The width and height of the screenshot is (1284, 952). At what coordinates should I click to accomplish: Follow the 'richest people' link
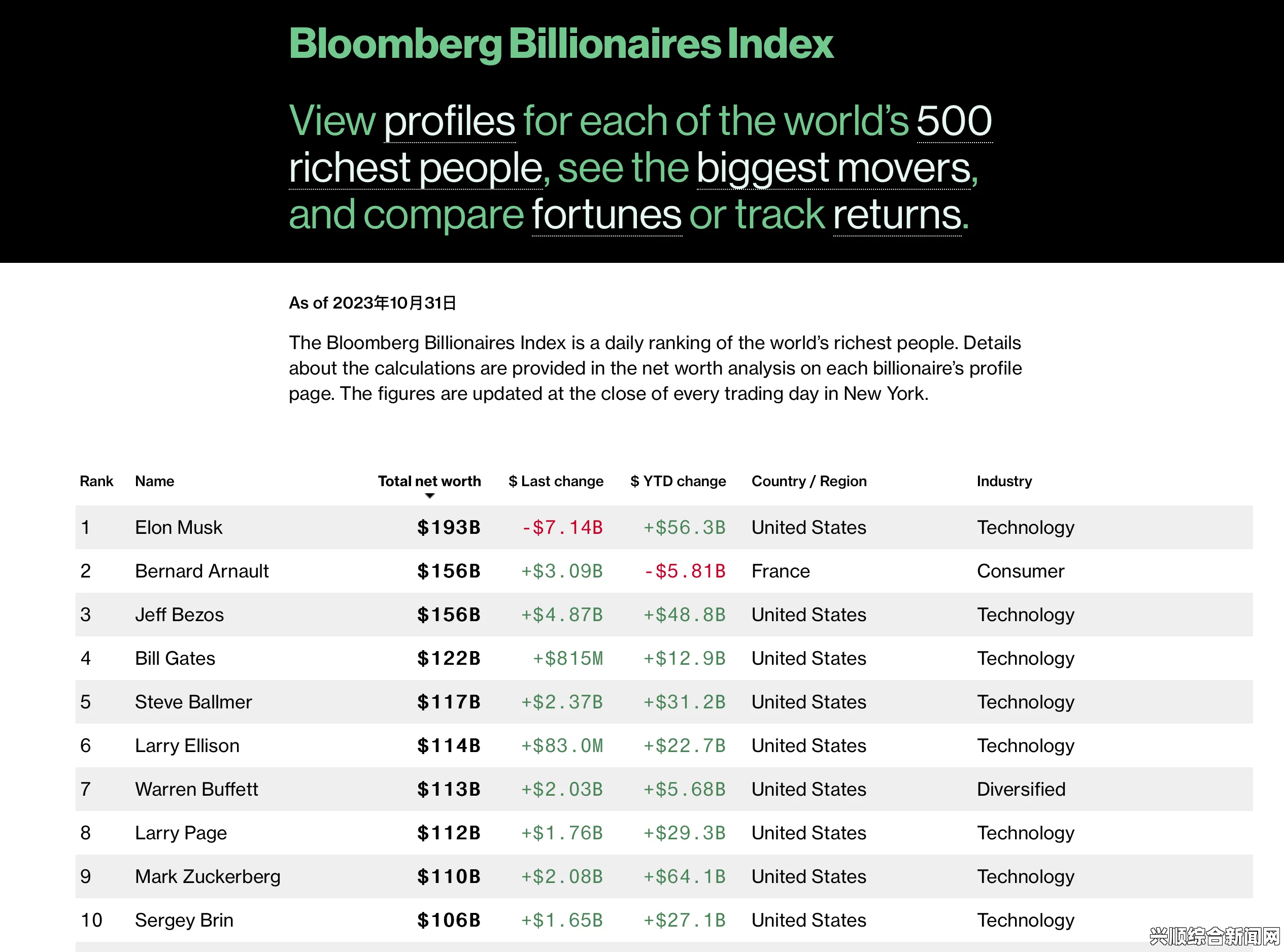(x=416, y=168)
